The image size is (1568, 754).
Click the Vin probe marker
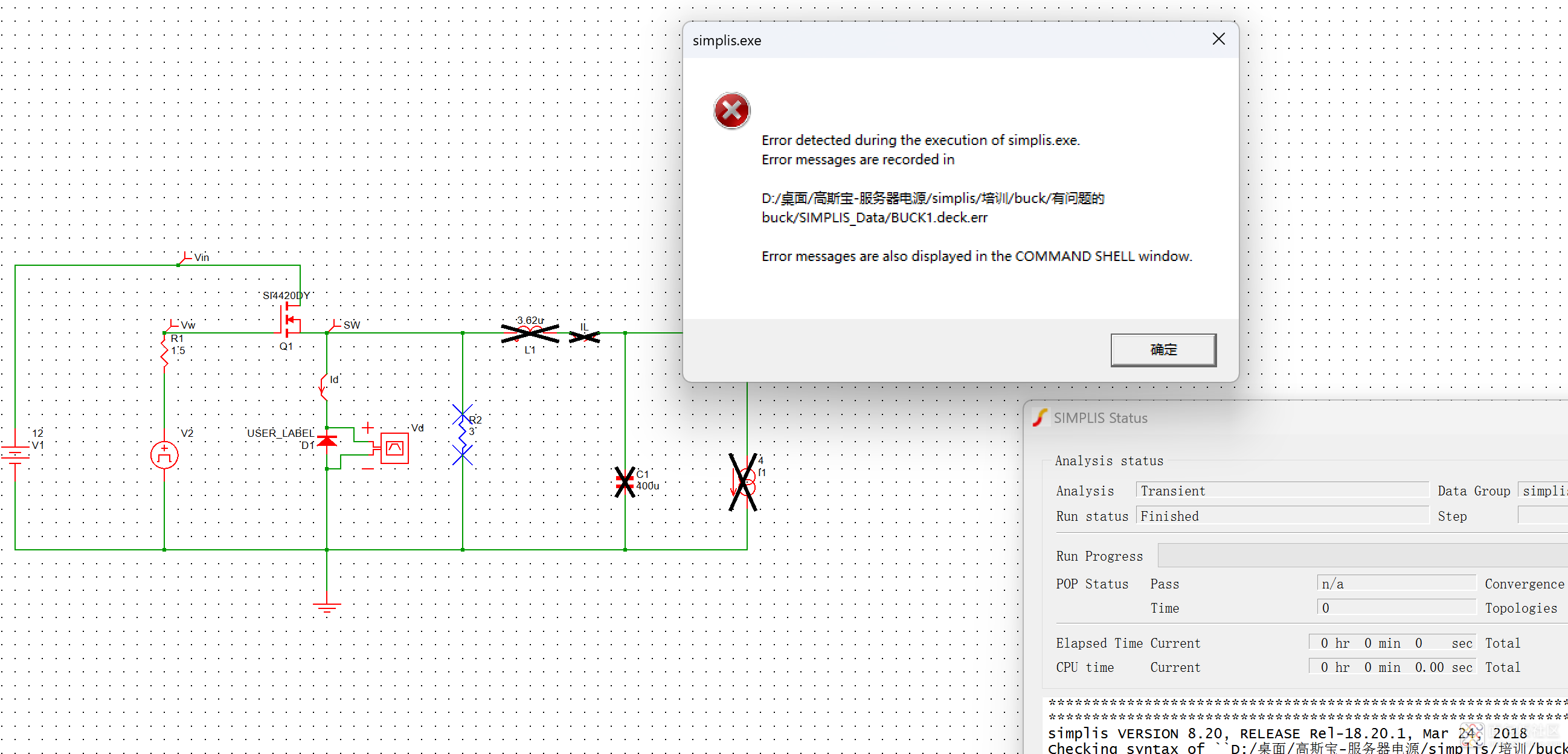(185, 258)
